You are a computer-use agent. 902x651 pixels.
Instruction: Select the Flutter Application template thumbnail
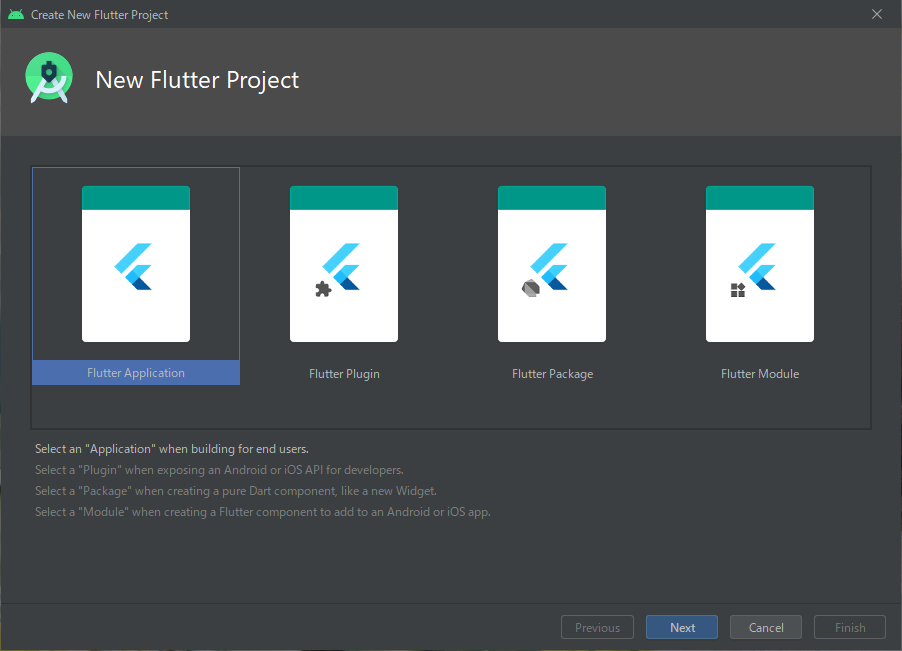click(136, 264)
